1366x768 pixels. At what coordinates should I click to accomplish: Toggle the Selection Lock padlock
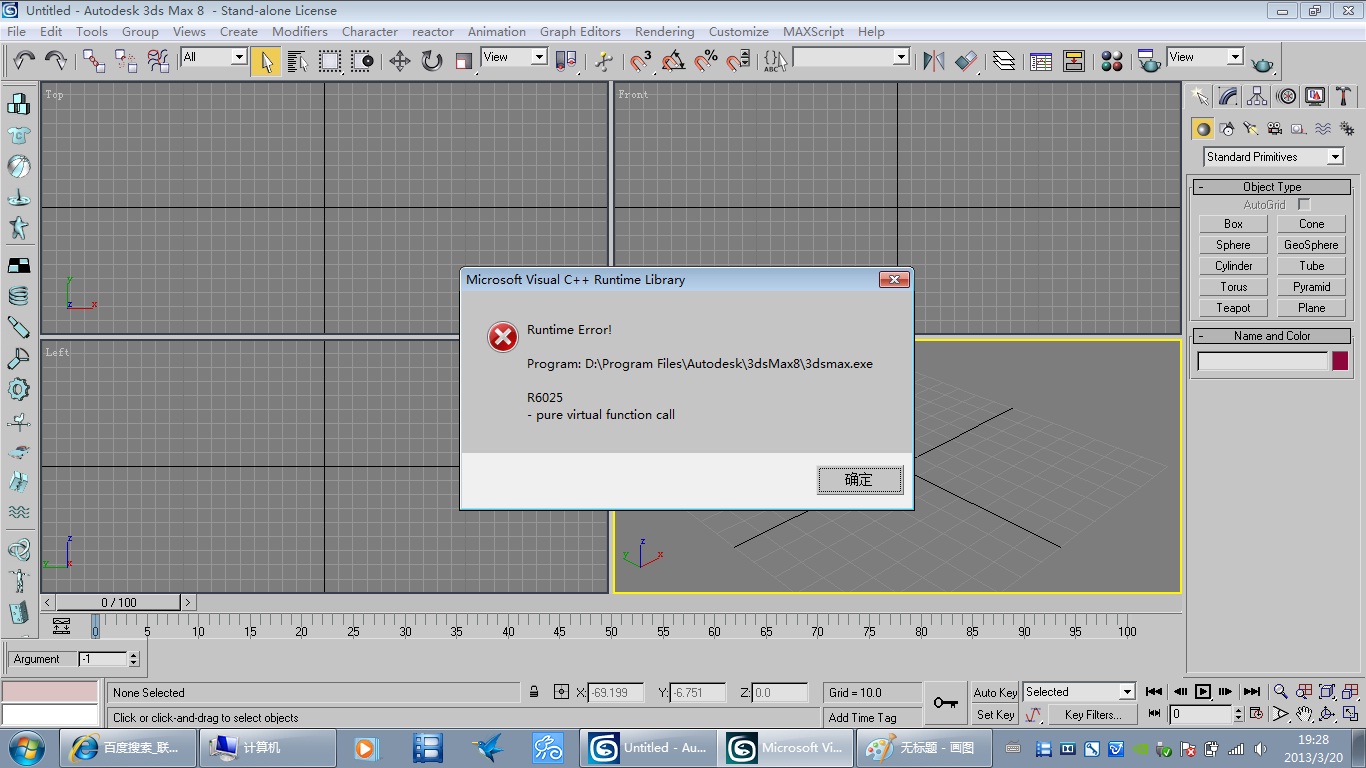[x=534, y=692]
